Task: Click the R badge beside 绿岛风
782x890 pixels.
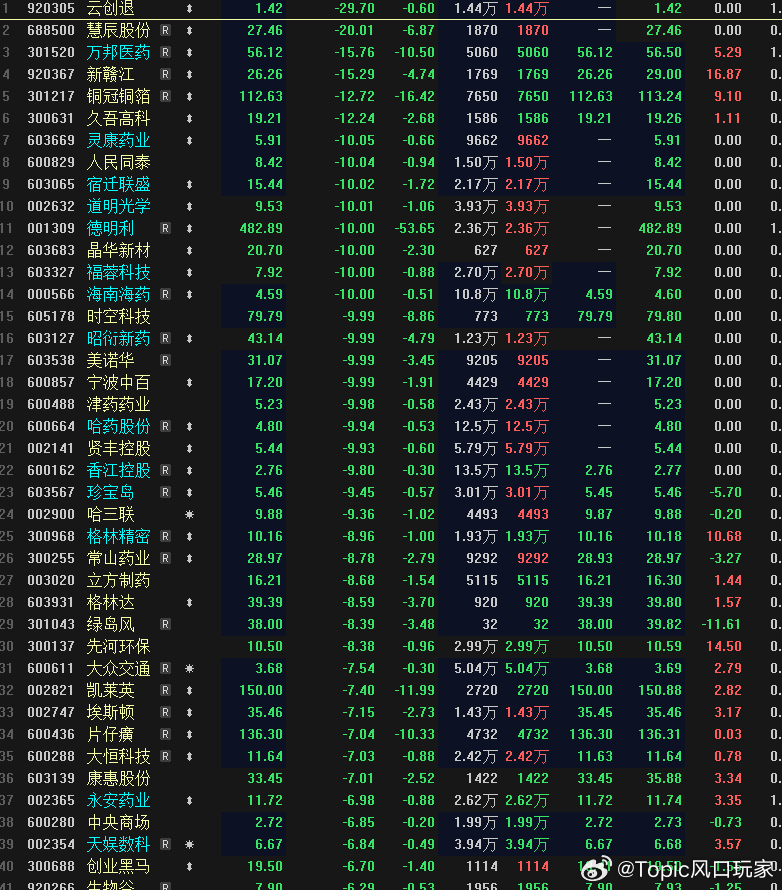Action: pyautogui.click(x=166, y=625)
